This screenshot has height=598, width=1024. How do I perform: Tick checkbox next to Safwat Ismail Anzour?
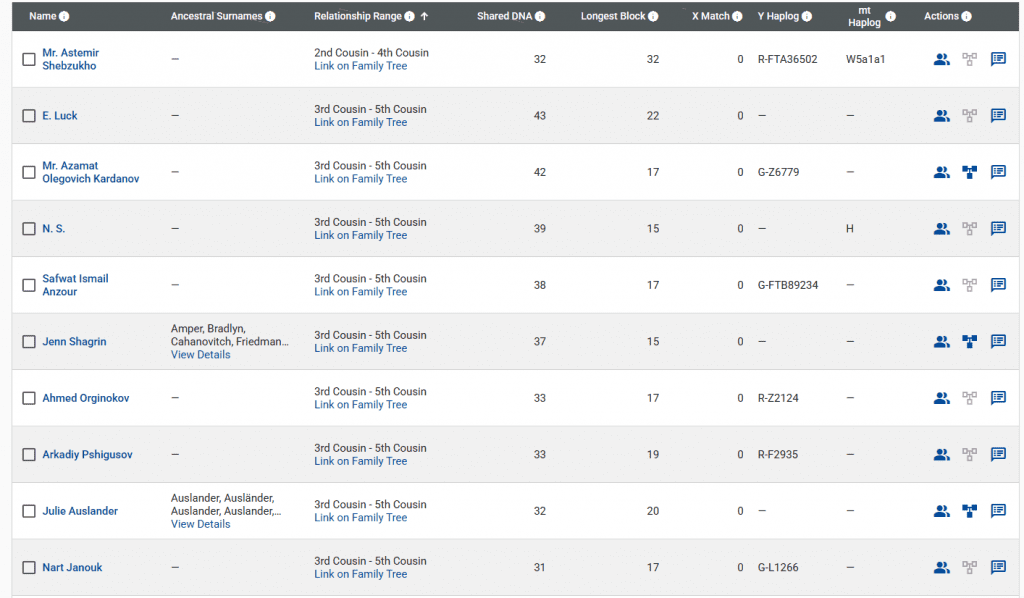[29, 285]
